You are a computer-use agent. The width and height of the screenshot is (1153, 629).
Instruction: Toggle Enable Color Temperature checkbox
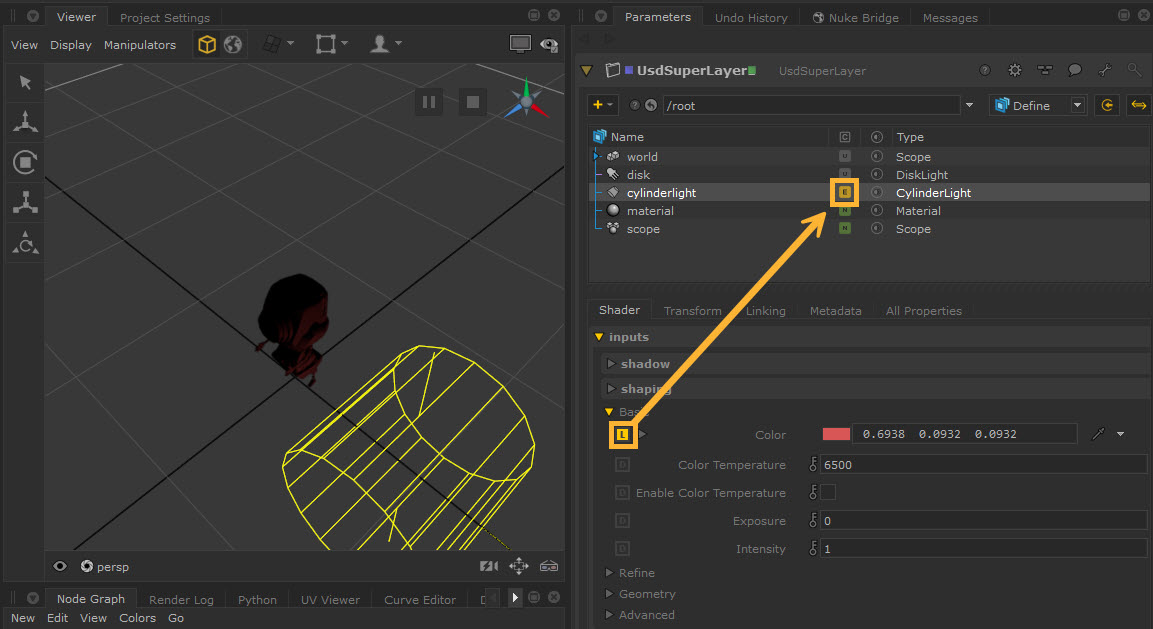coord(828,493)
